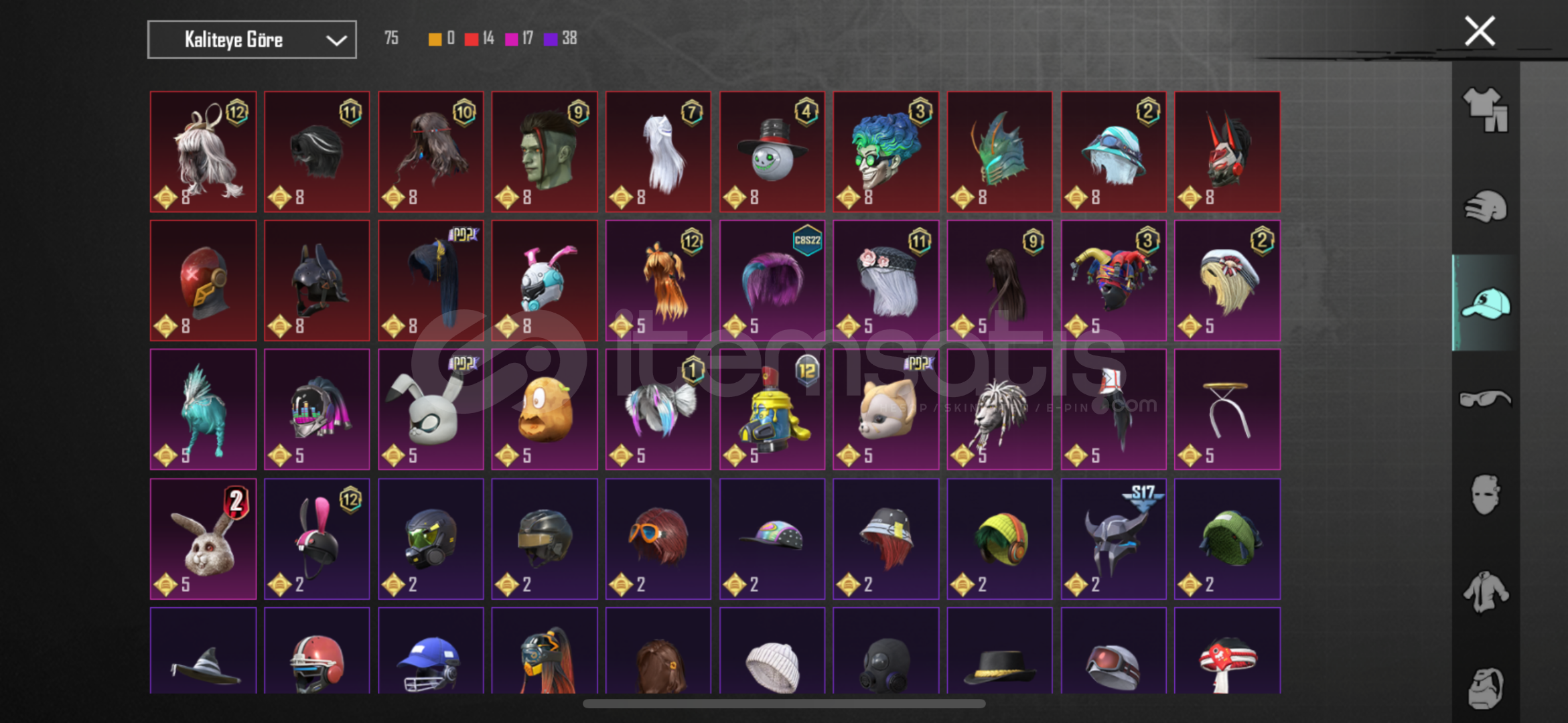Select the red mushroom hat item

pos(1228,651)
